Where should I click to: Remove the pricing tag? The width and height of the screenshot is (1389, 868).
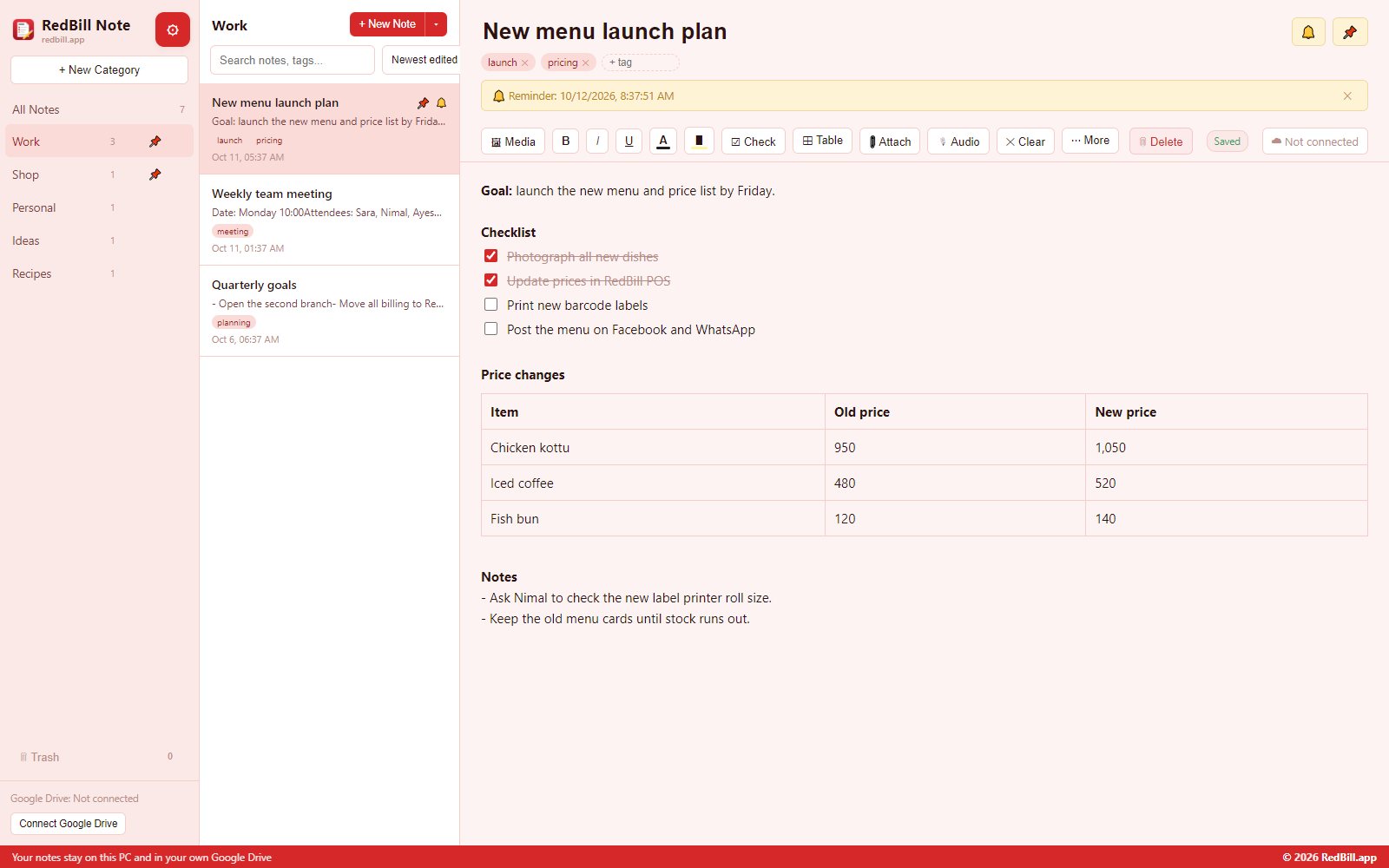(585, 62)
